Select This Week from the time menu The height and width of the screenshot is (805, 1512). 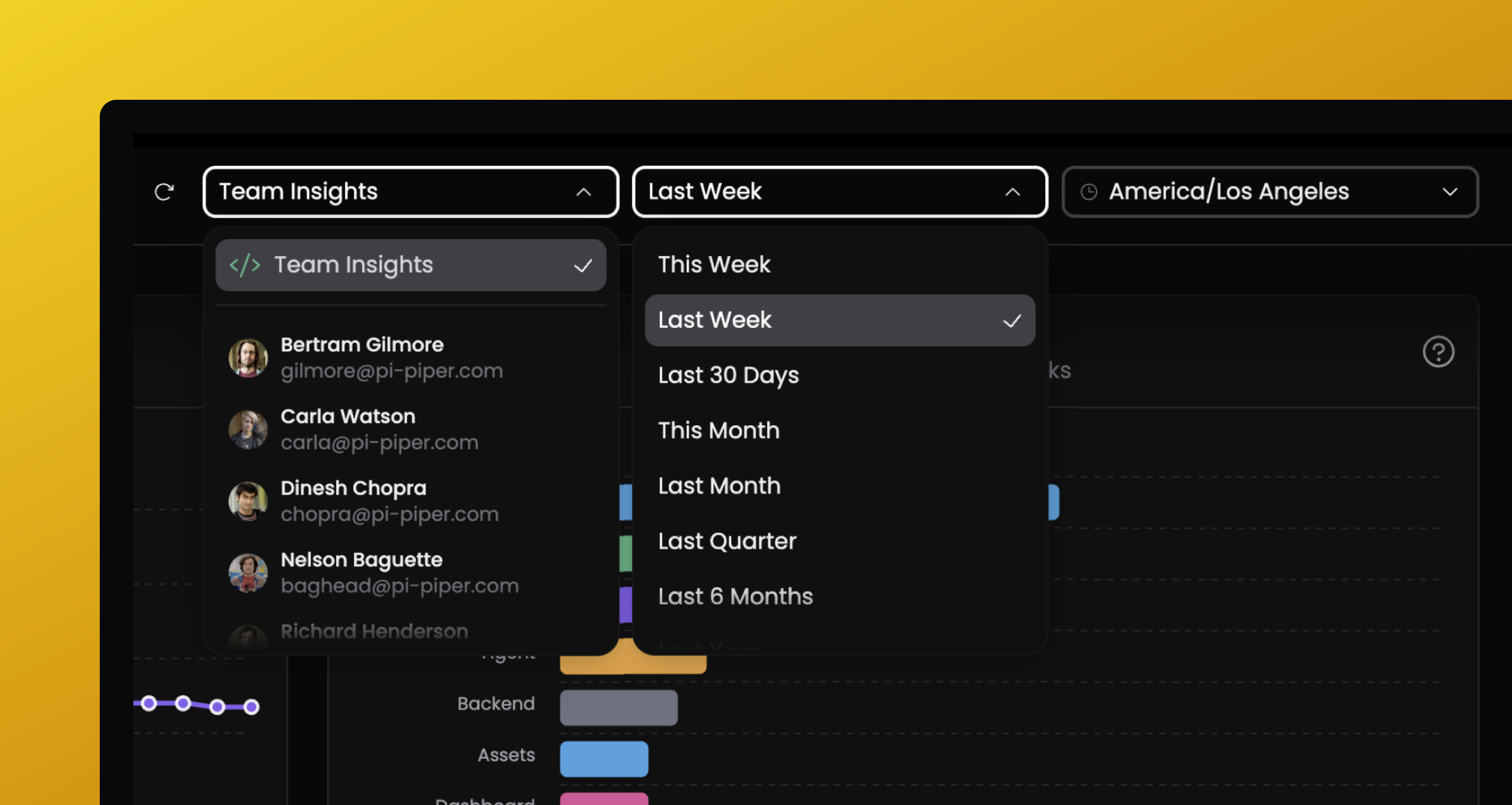click(714, 264)
